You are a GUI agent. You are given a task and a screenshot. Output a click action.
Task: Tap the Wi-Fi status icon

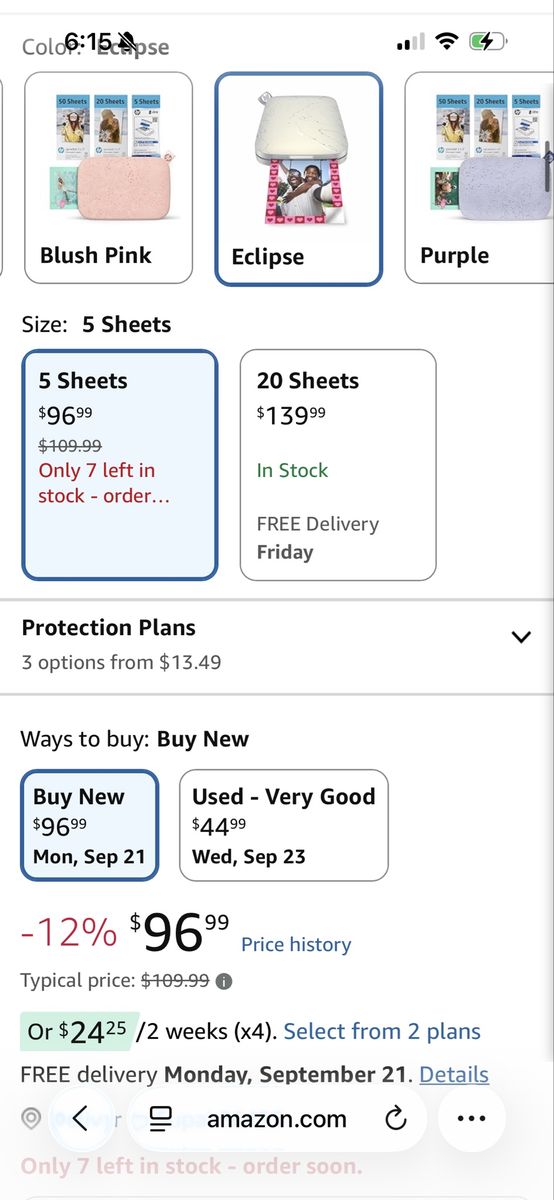447,41
